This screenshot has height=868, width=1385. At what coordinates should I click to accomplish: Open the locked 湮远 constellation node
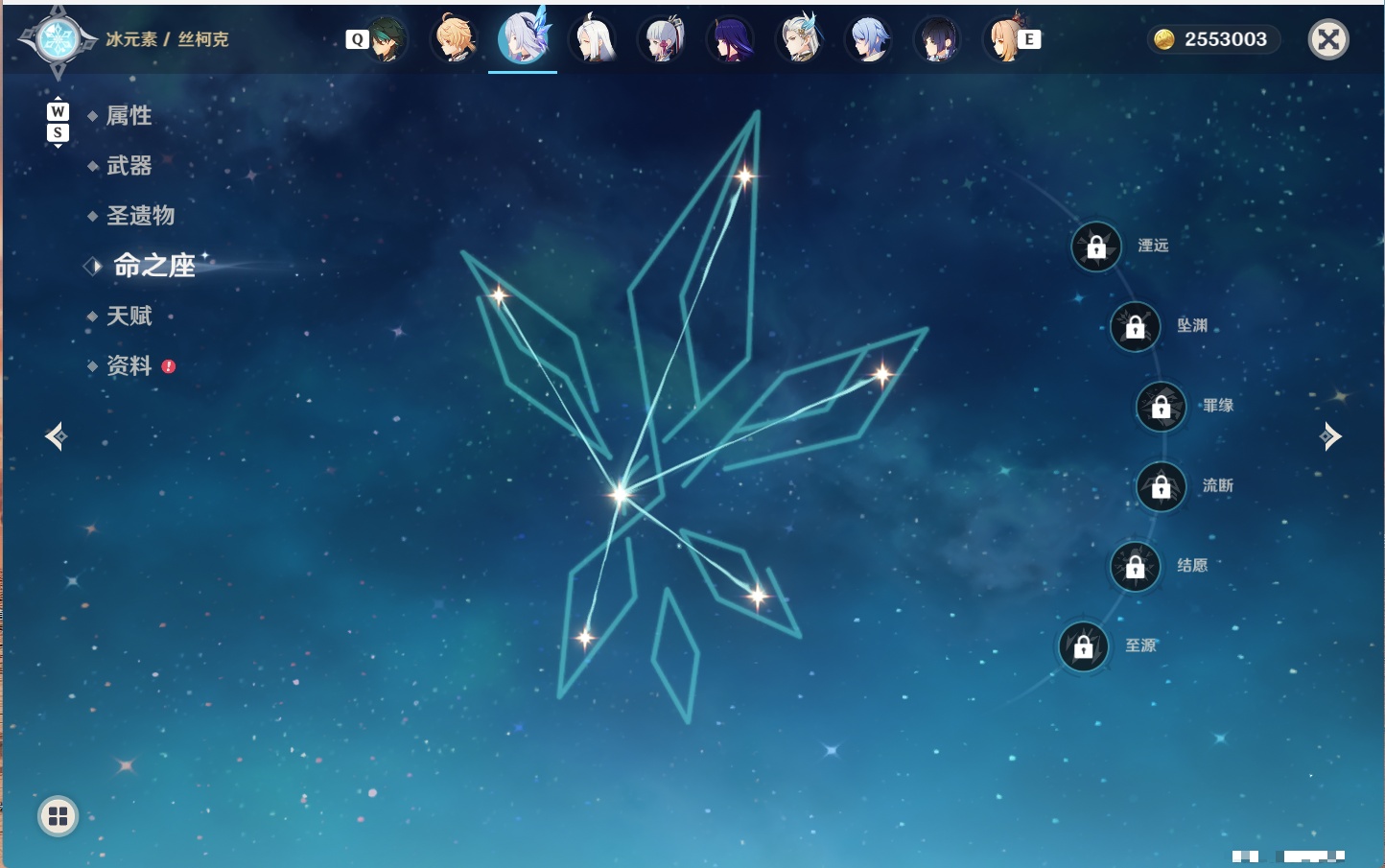coord(1096,247)
